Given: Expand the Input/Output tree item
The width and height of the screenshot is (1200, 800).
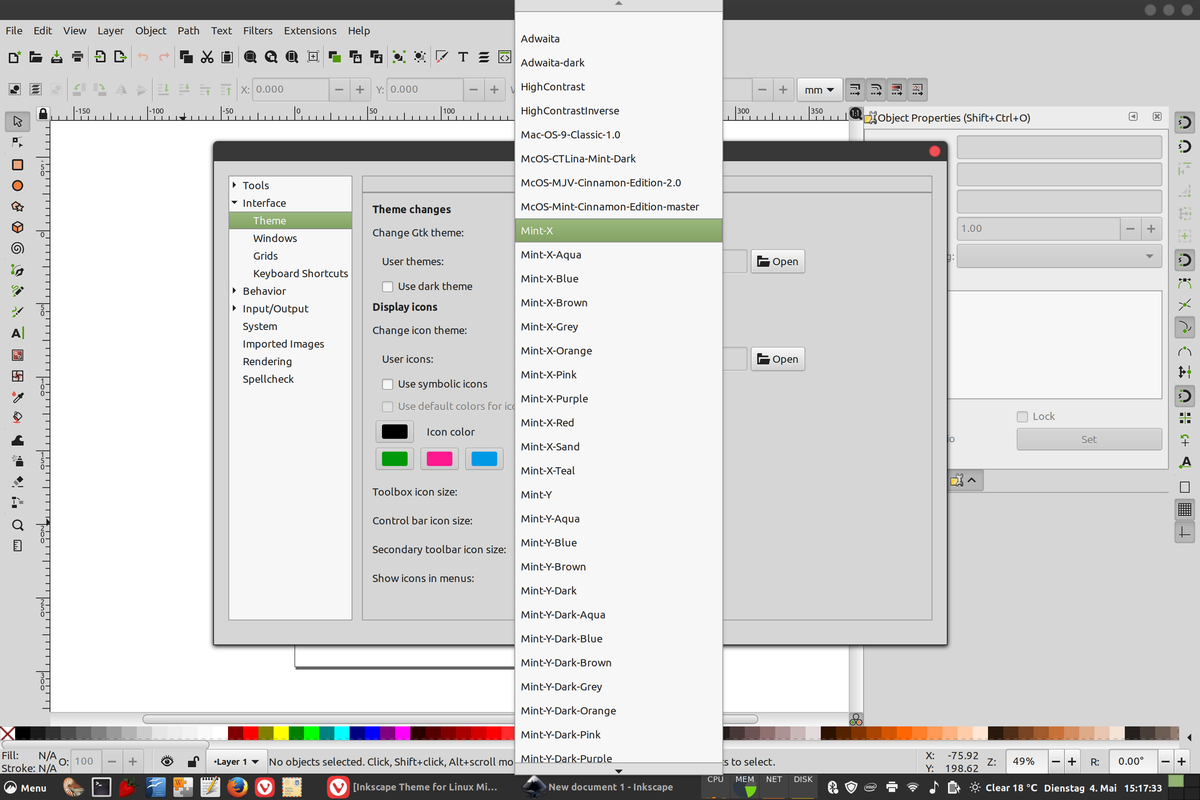Looking at the screenshot, I should pyautogui.click(x=234, y=309).
